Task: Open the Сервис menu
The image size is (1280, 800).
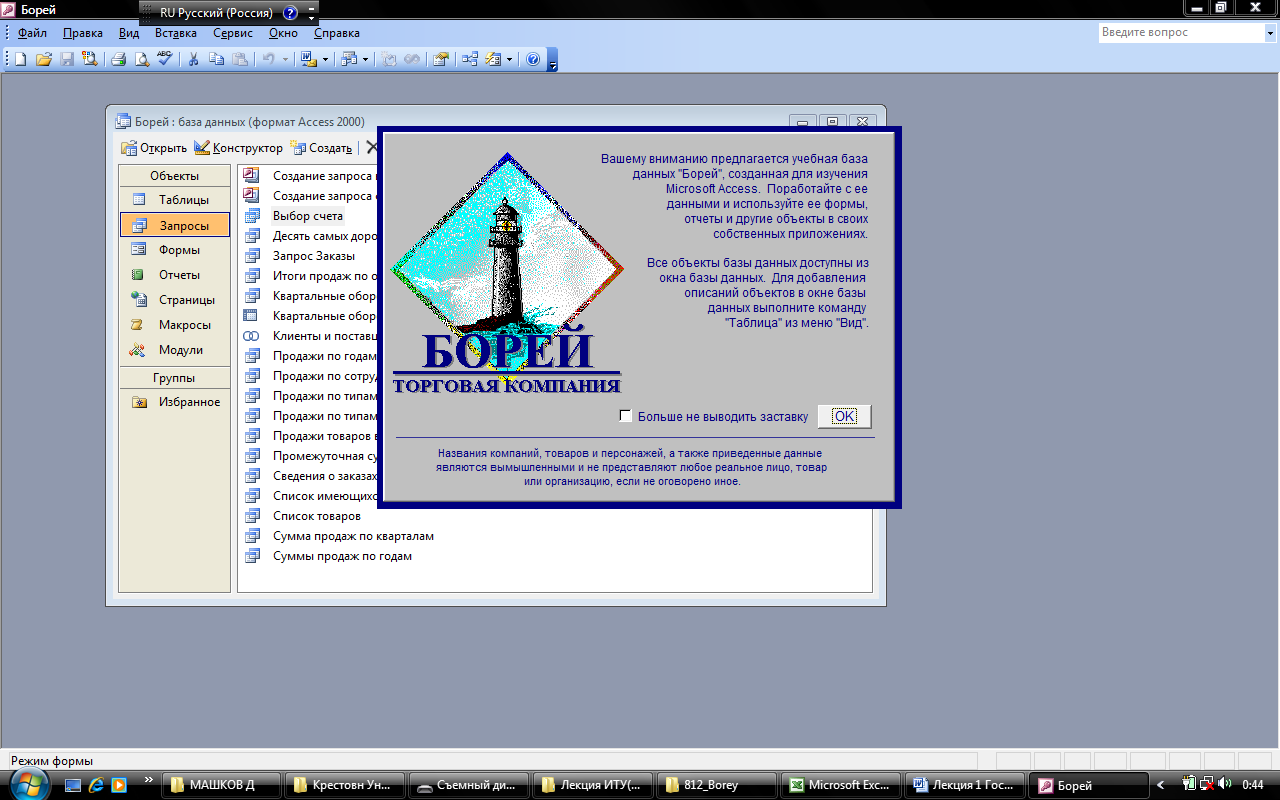Action: click(233, 33)
